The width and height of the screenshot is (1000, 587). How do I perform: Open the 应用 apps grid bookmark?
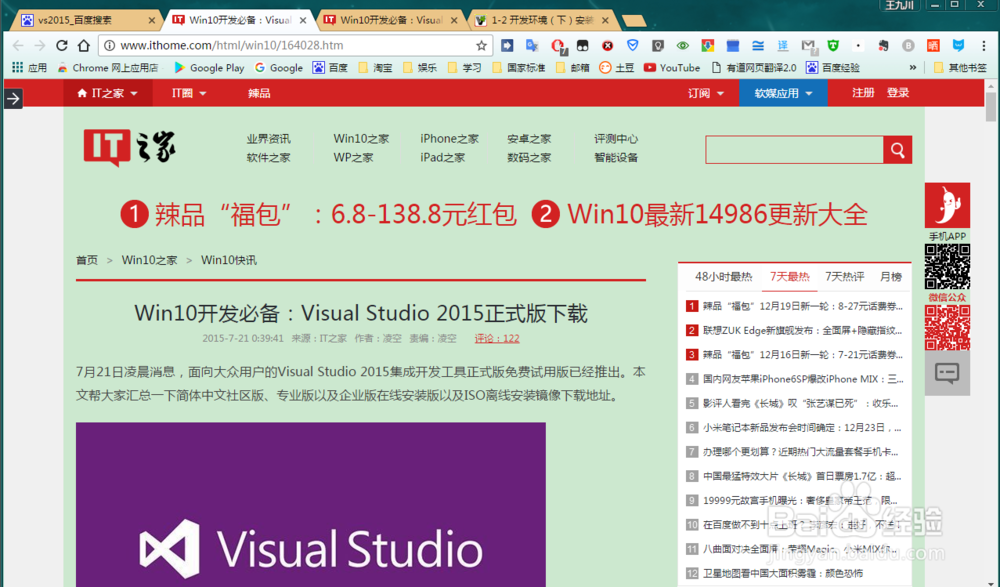point(29,68)
